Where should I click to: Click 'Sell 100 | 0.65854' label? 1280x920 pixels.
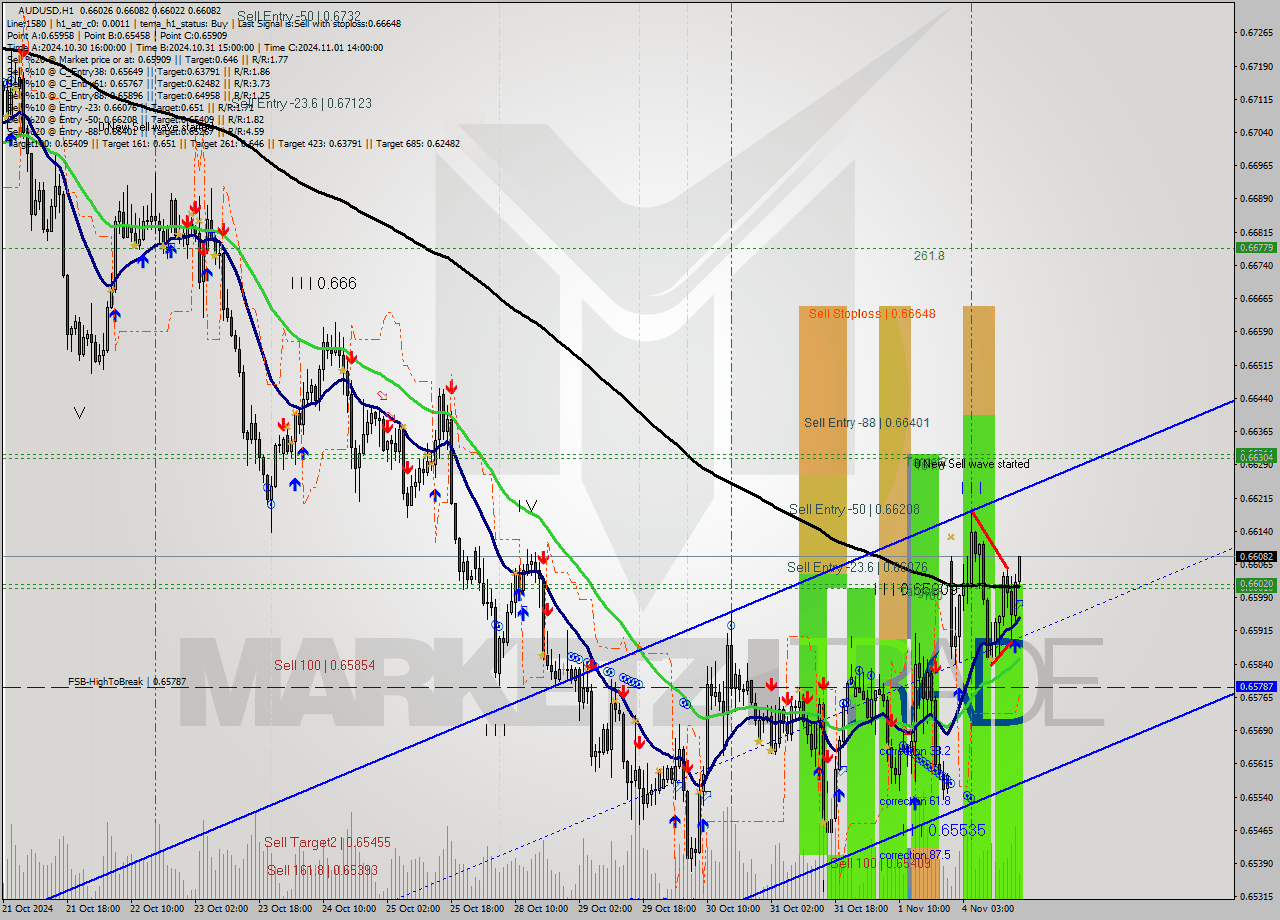325,665
